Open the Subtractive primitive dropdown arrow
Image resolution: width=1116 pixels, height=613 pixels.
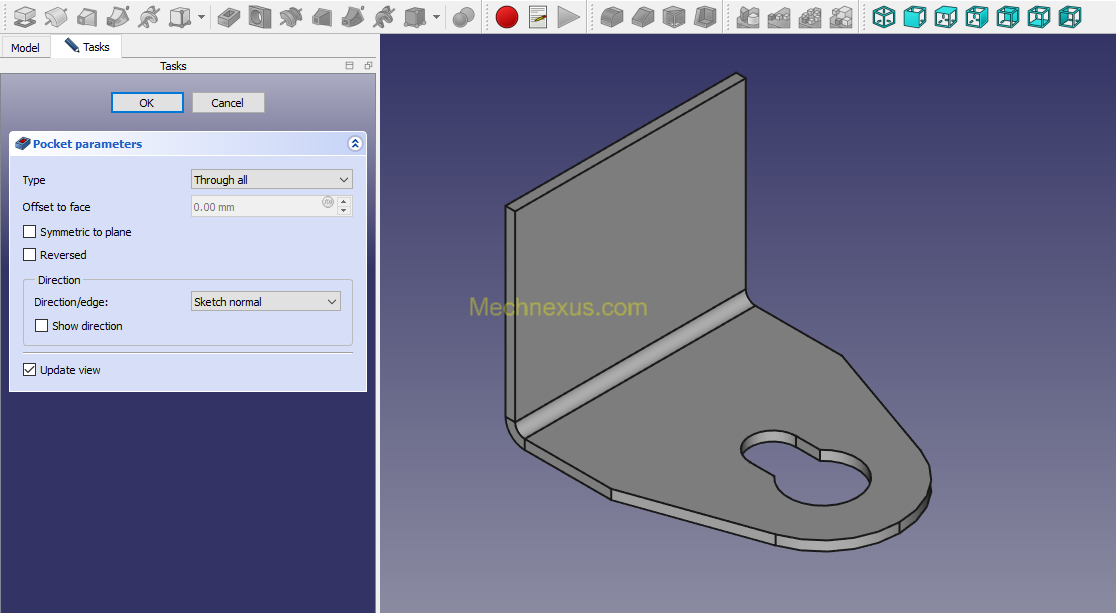click(x=436, y=16)
